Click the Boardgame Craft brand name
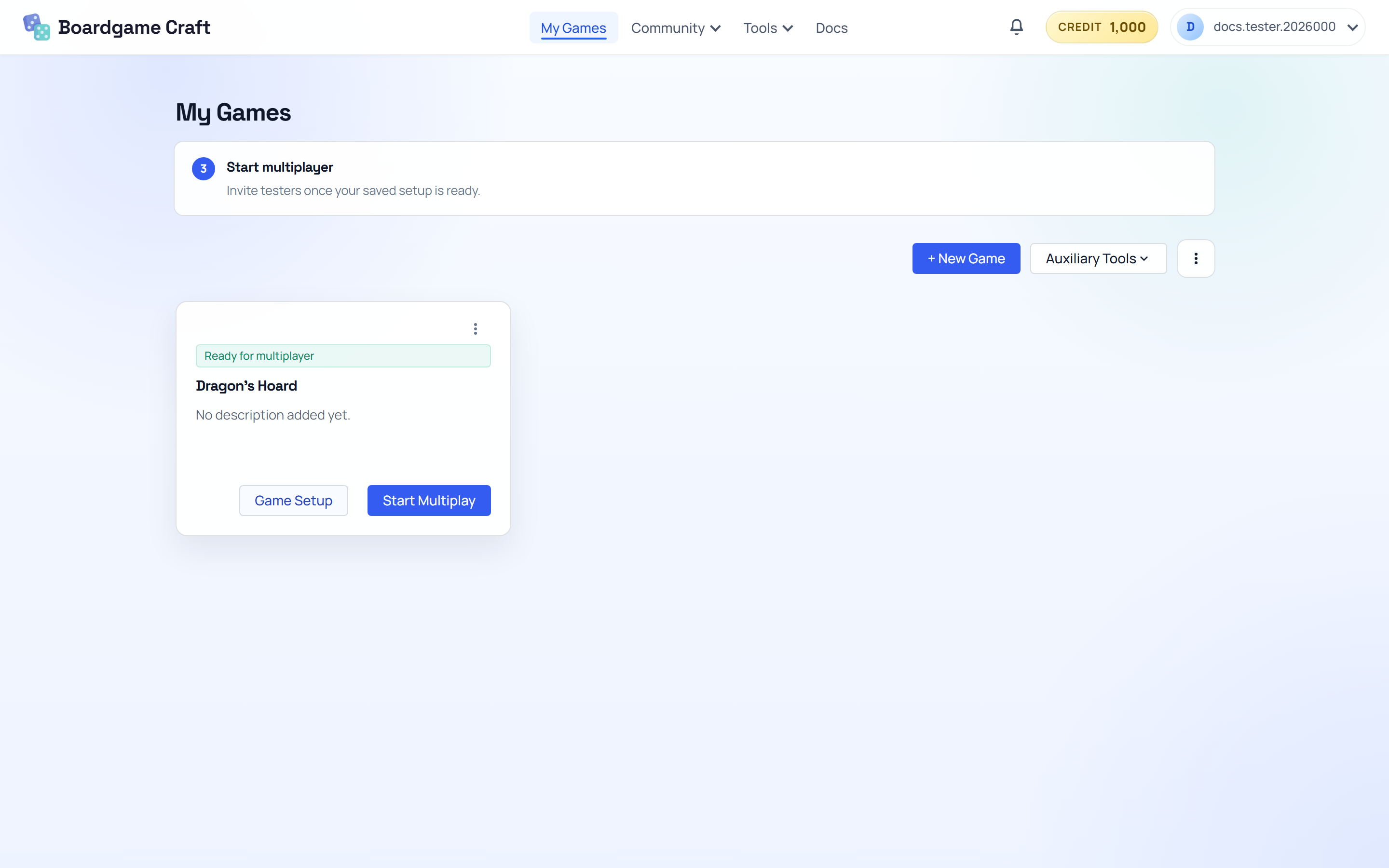This screenshot has height=868, width=1389. (134, 27)
